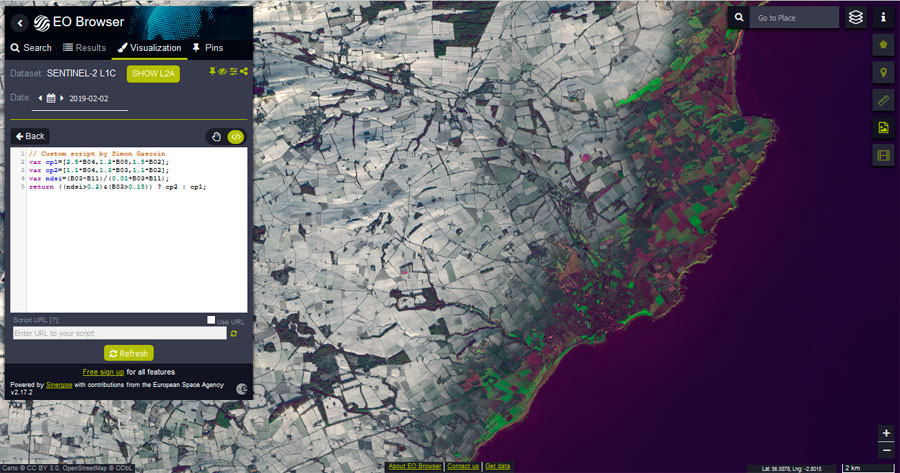Click the Back button
Viewport: 900px width, 473px height.
(30, 136)
